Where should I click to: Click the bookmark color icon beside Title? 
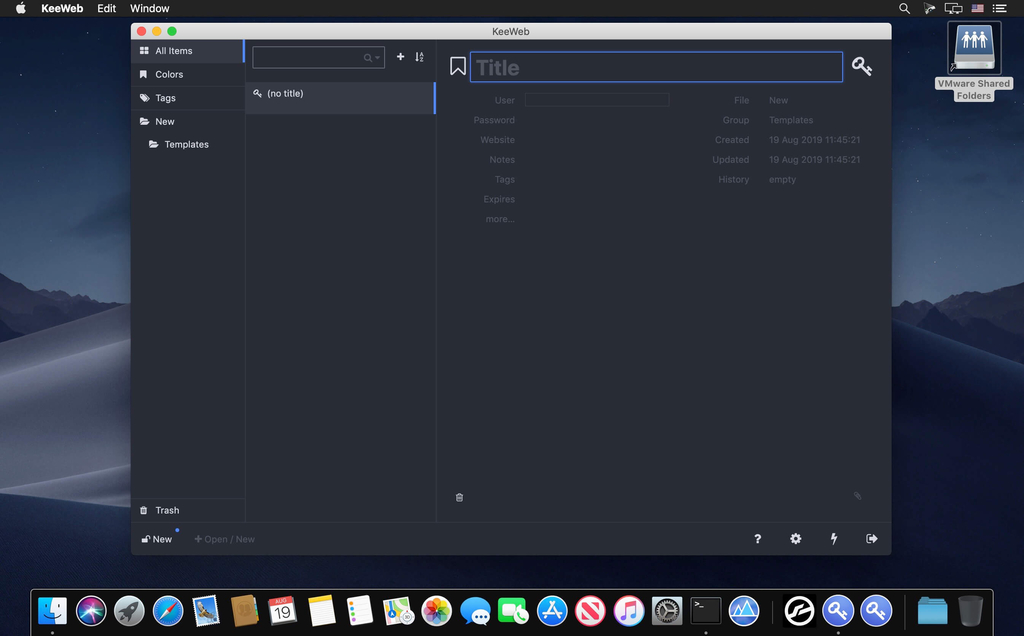pos(458,67)
